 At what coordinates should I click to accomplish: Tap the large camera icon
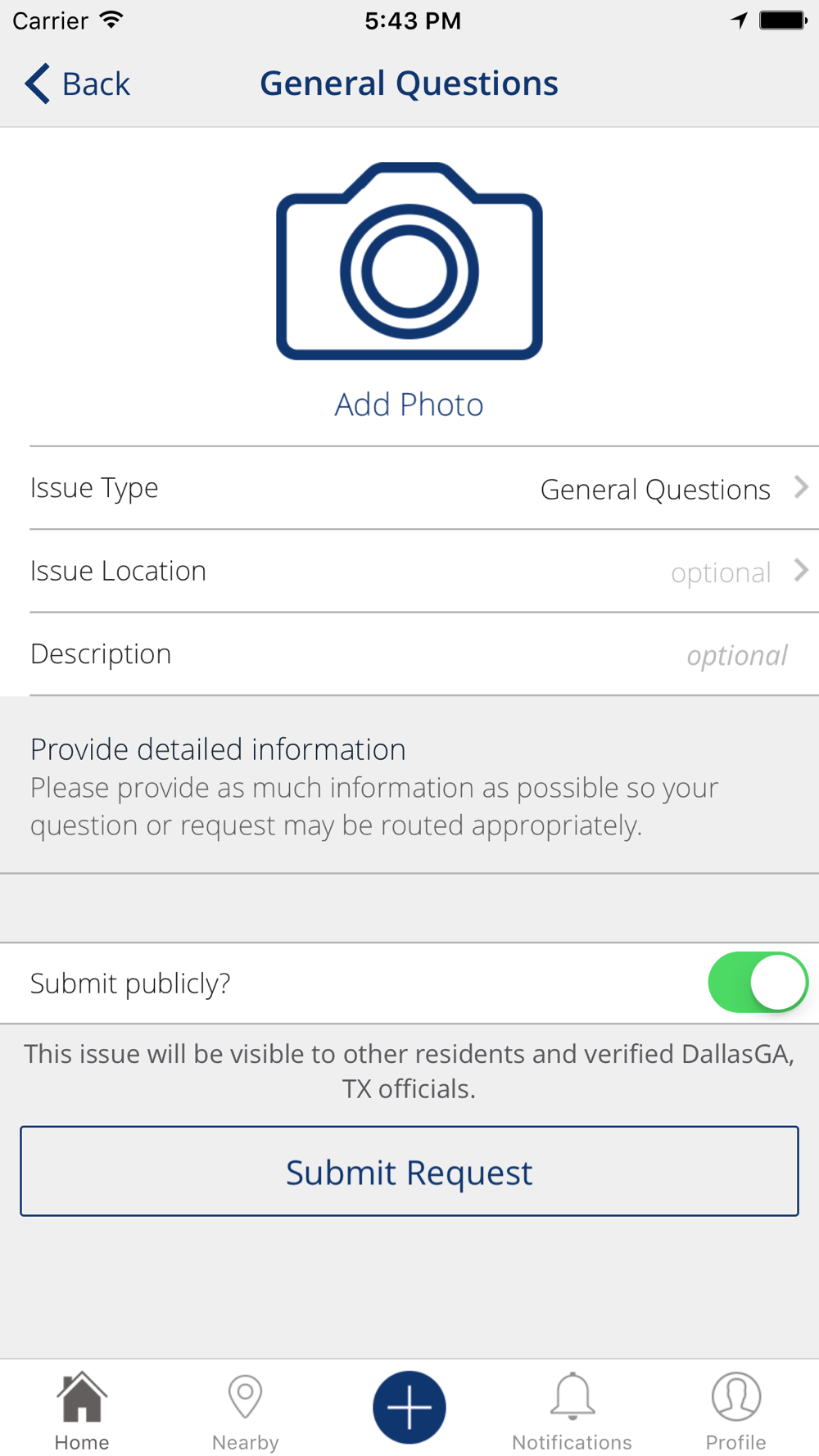click(x=409, y=262)
